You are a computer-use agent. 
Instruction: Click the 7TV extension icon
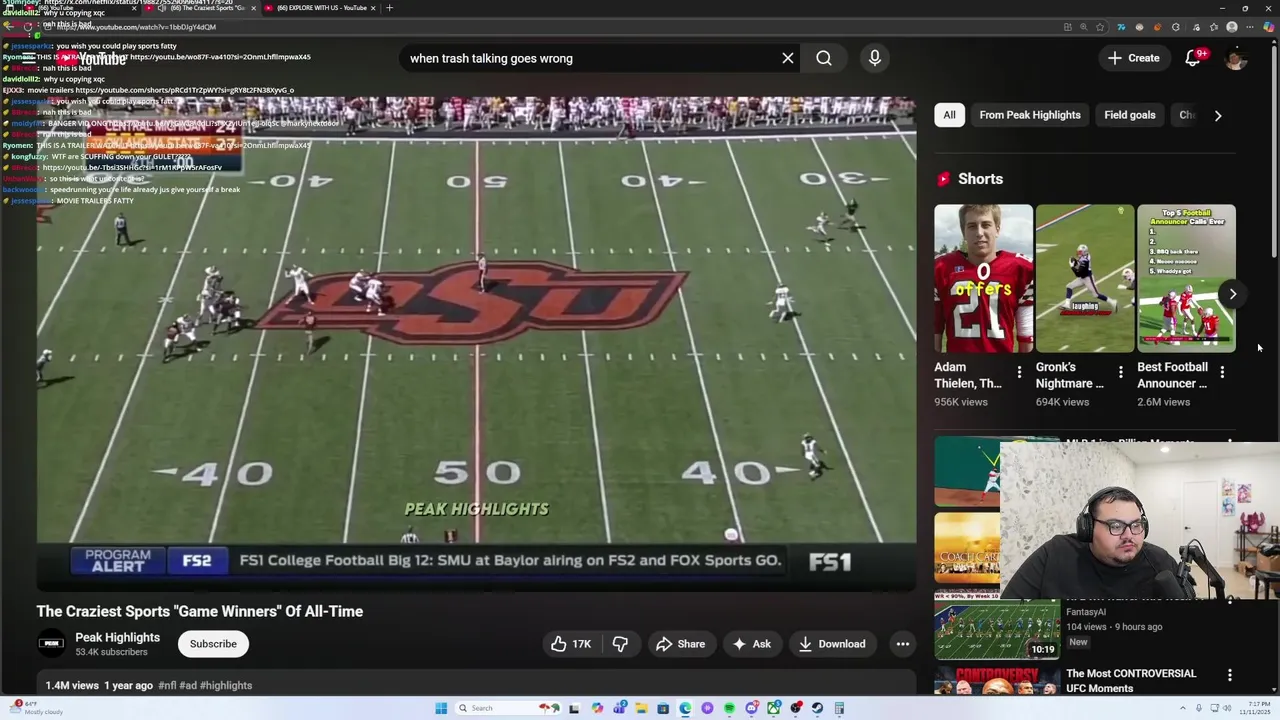coord(1122,27)
